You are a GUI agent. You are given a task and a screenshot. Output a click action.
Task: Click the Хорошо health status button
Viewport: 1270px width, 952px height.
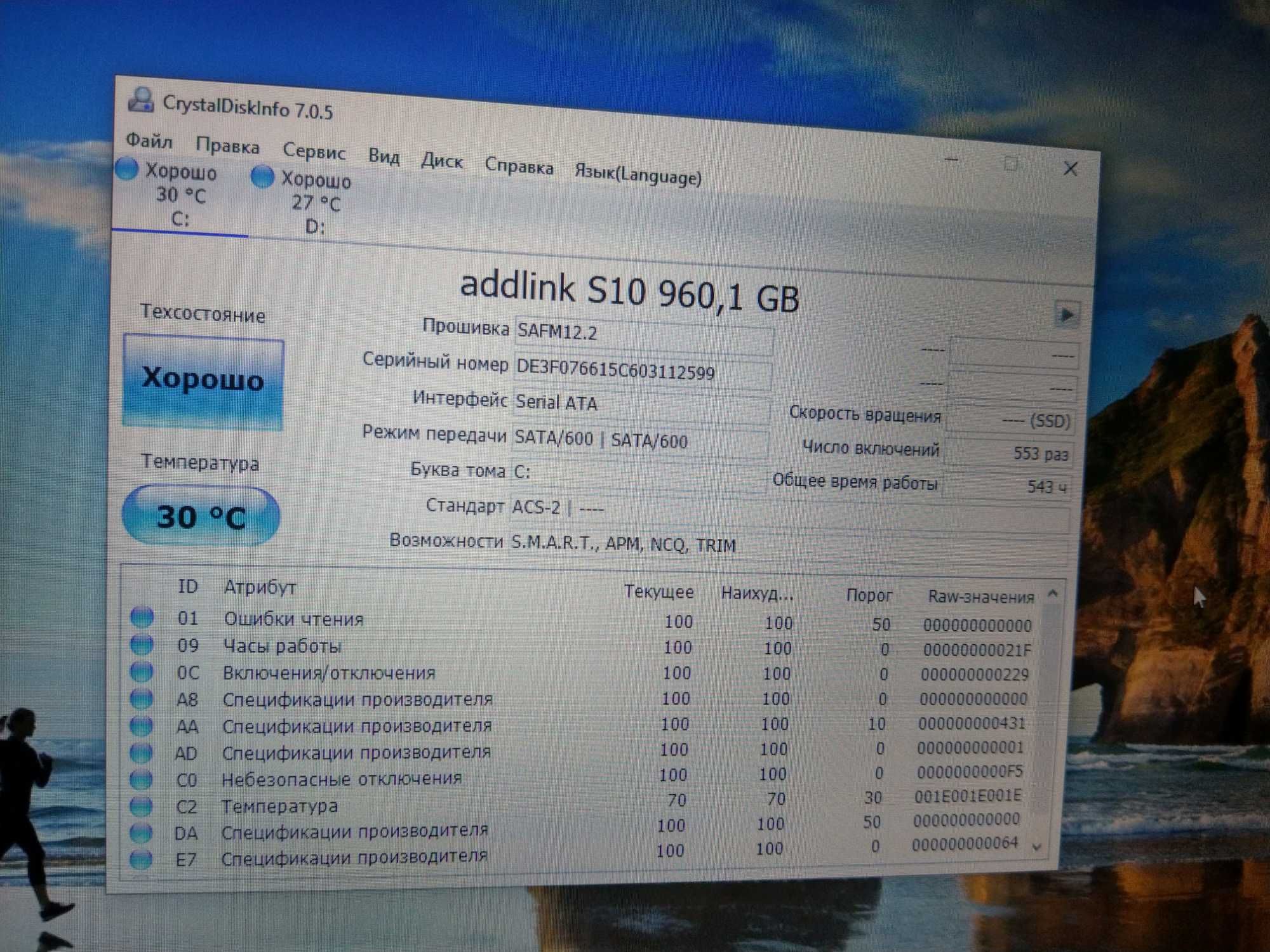pyautogui.click(x=203, y=381)
